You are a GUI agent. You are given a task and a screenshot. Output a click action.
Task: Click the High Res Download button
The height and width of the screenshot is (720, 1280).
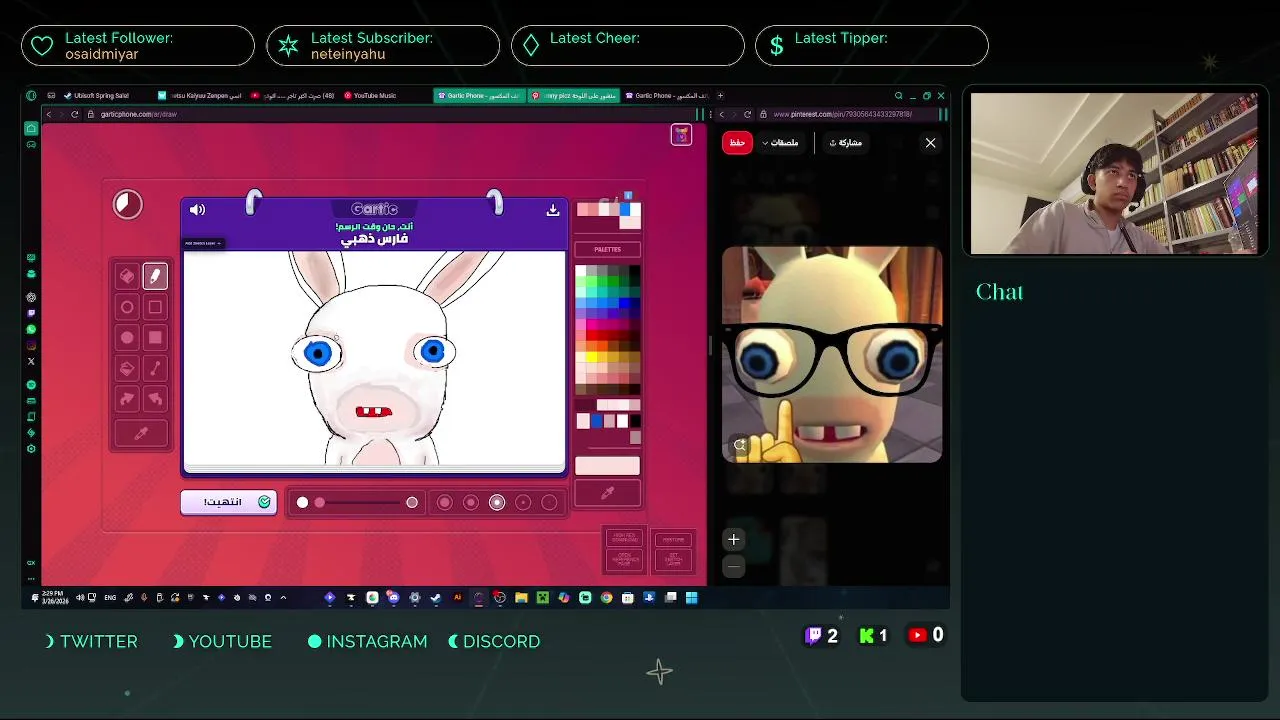click(625, 538)
